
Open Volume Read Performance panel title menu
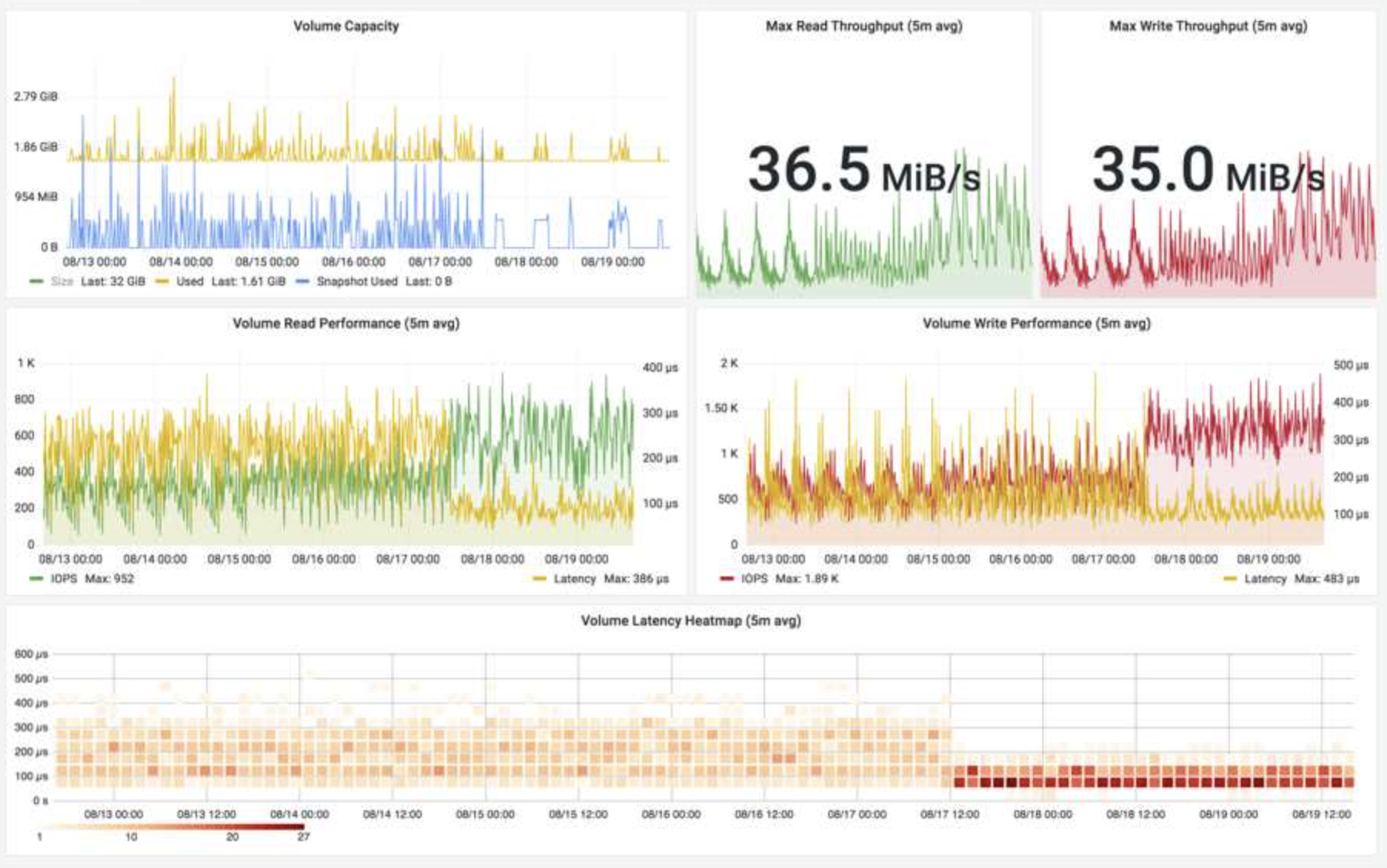point(346,323)
